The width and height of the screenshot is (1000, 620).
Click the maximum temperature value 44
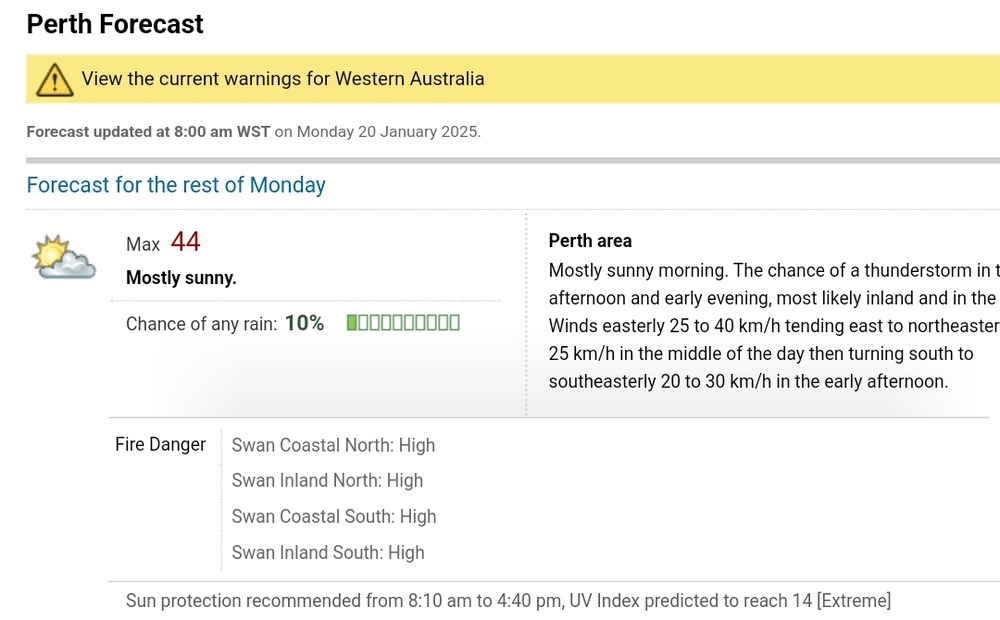[185, 242]
